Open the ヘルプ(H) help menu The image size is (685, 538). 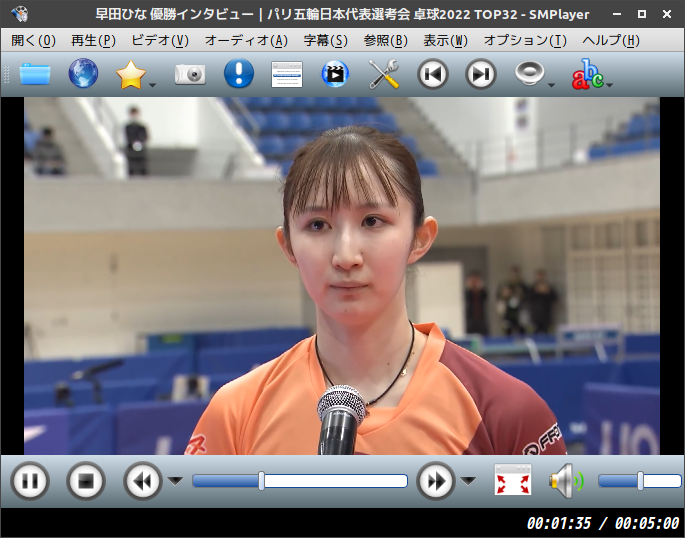point(611,41)
